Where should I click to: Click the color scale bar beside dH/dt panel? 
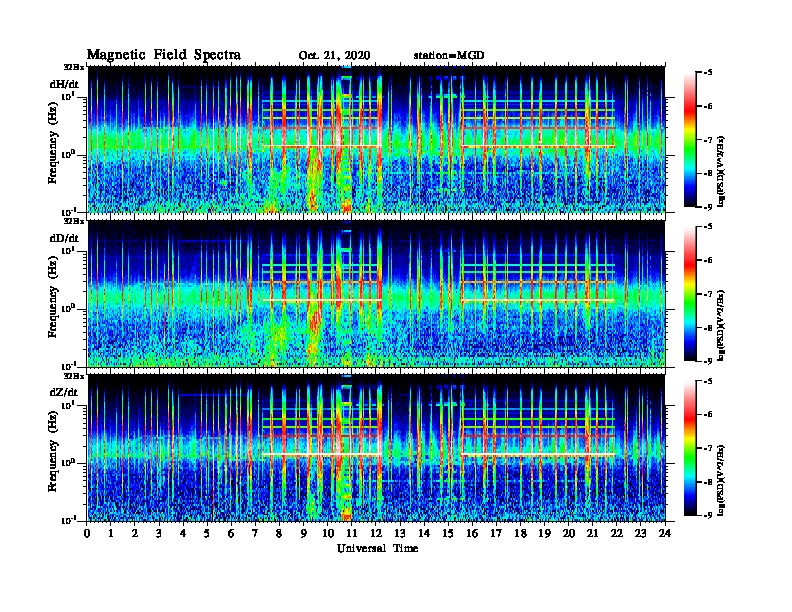(x=690, y=139)
